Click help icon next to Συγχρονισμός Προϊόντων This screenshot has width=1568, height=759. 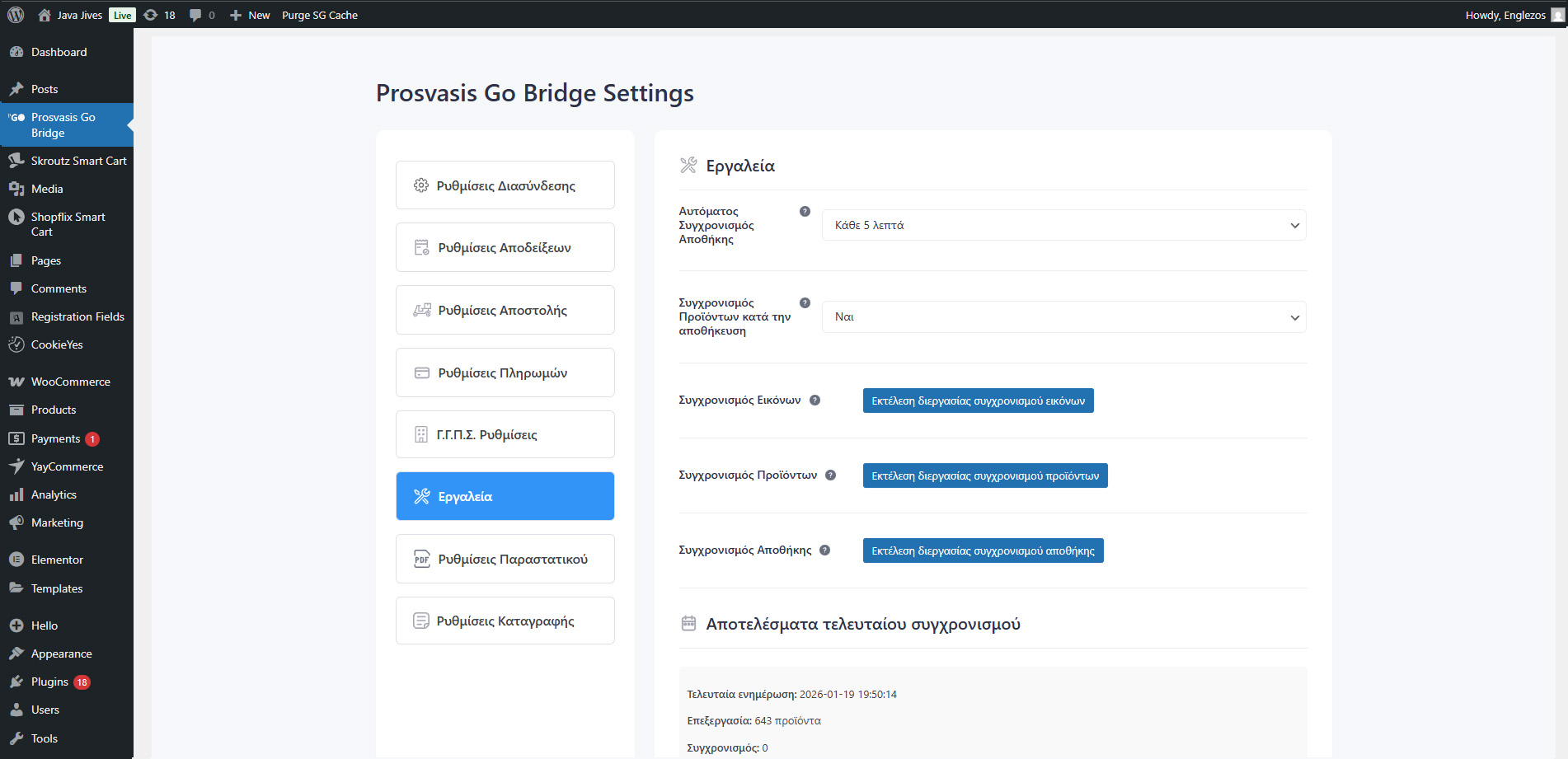point(830,476)
